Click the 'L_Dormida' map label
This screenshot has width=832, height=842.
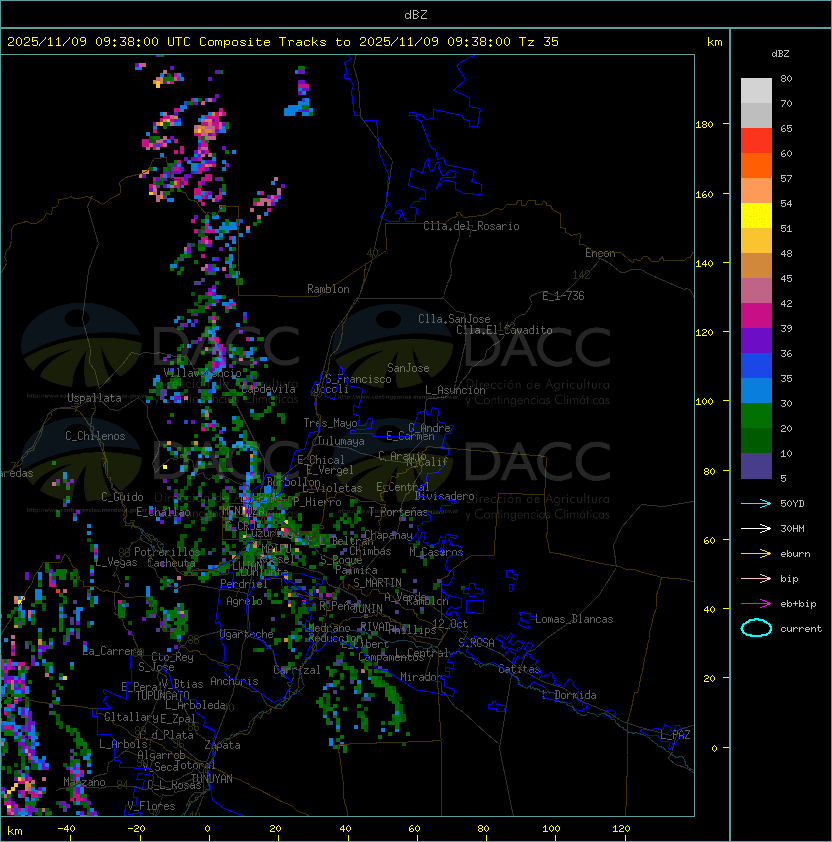[569, 695]
